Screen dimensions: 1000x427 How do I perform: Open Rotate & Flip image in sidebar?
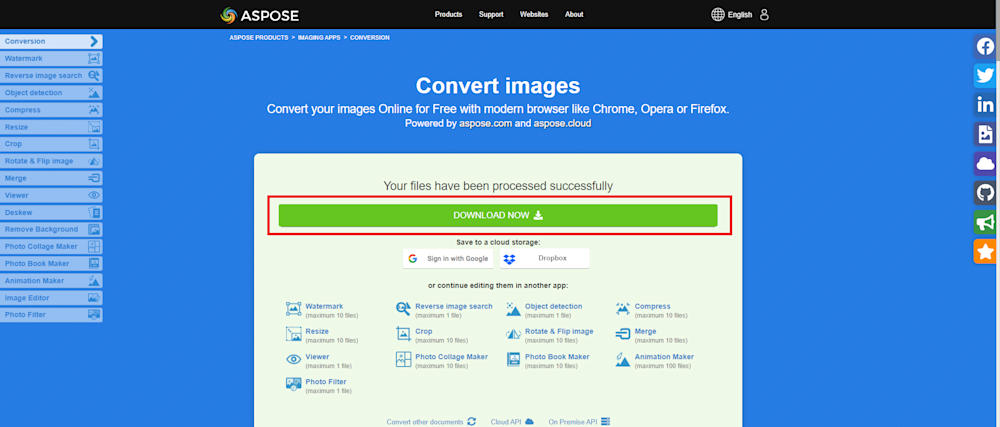click(51, 161)
